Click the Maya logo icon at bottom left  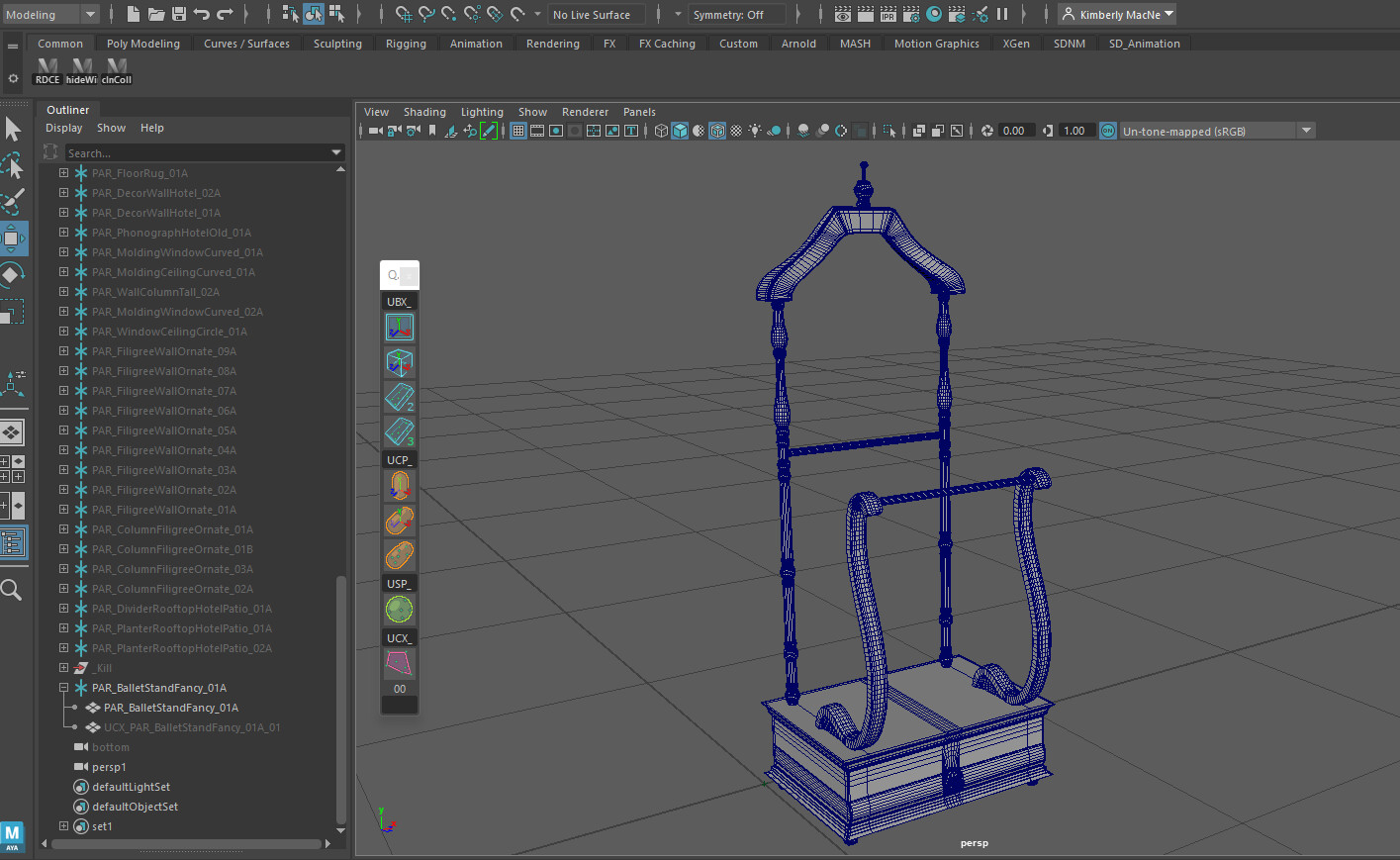tap(12, 836)
